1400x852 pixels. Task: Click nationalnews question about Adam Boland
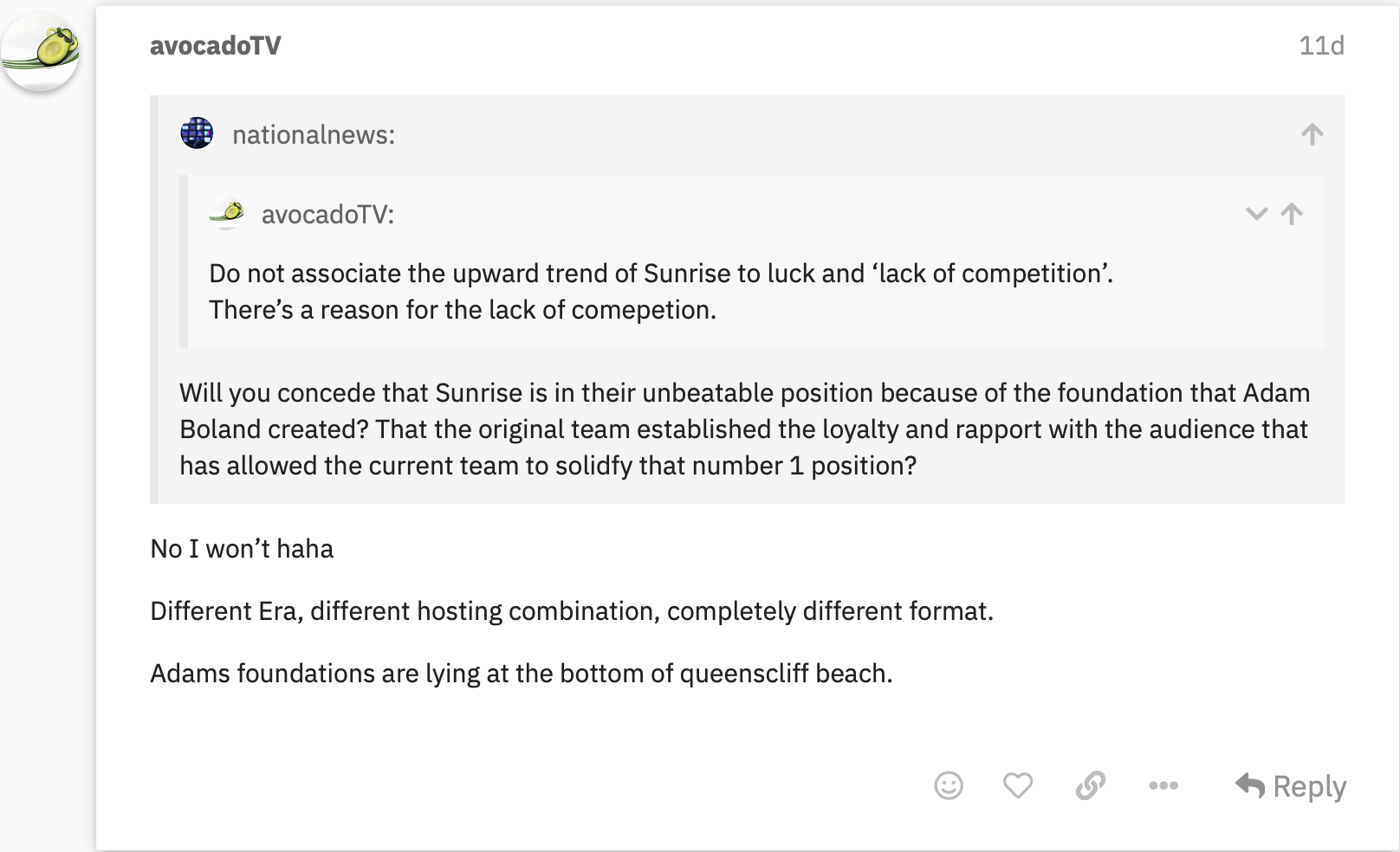coord(745,429)
